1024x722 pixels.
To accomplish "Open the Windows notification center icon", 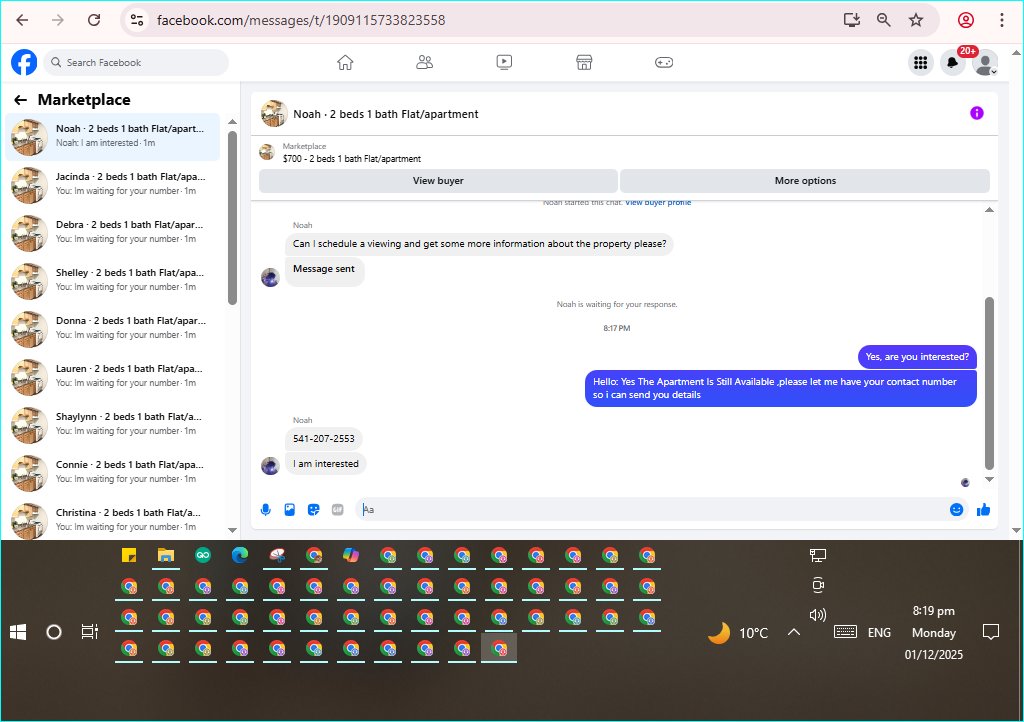I will click(x=991, y=632).
